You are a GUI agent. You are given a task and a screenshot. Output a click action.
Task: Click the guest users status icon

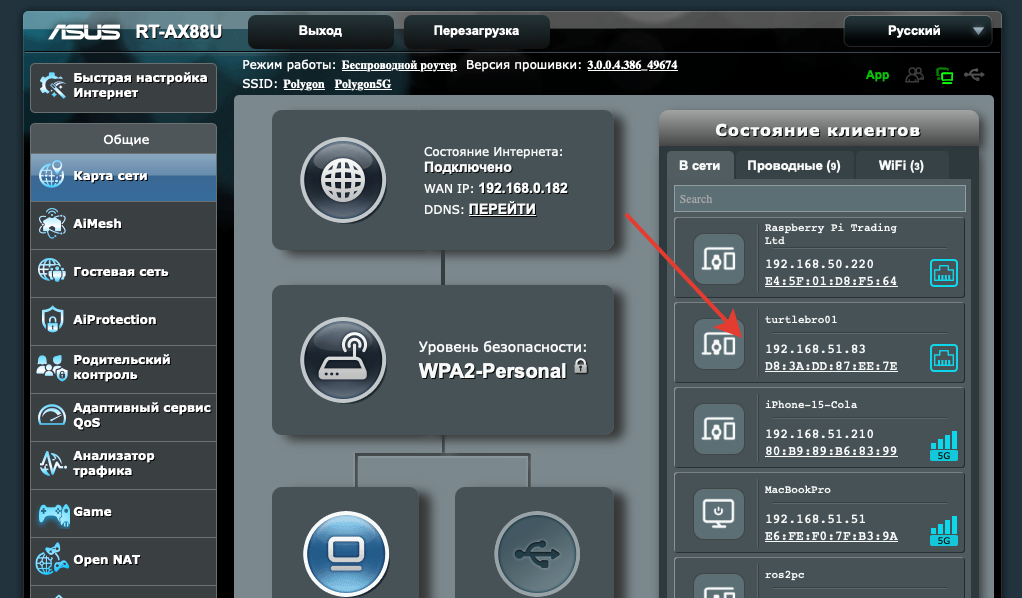(914, 75)
